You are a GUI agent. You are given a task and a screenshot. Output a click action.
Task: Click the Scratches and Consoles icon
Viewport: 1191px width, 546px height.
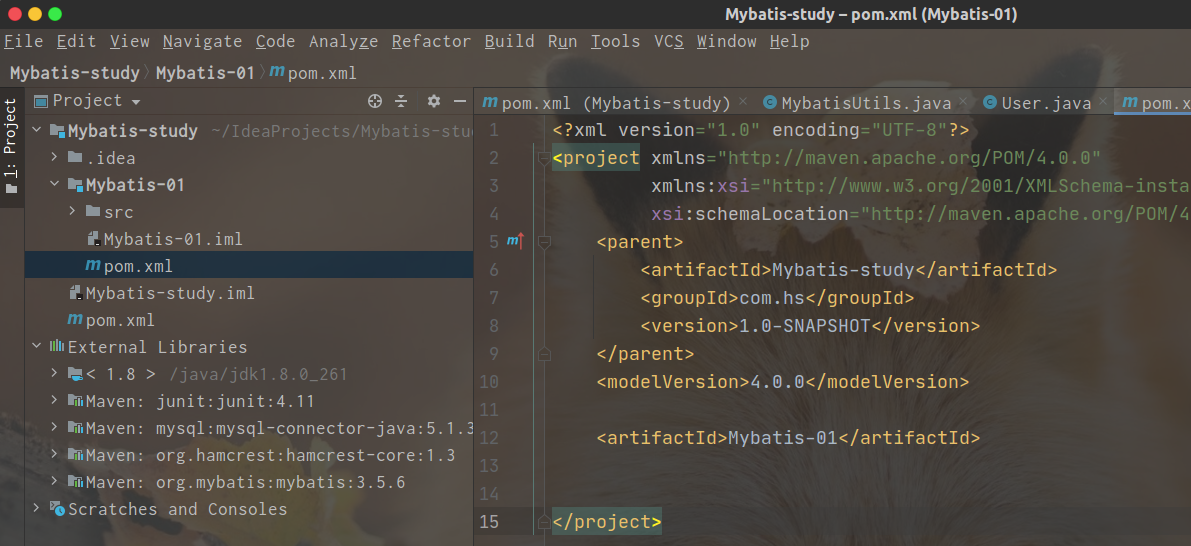pos(58,509)
